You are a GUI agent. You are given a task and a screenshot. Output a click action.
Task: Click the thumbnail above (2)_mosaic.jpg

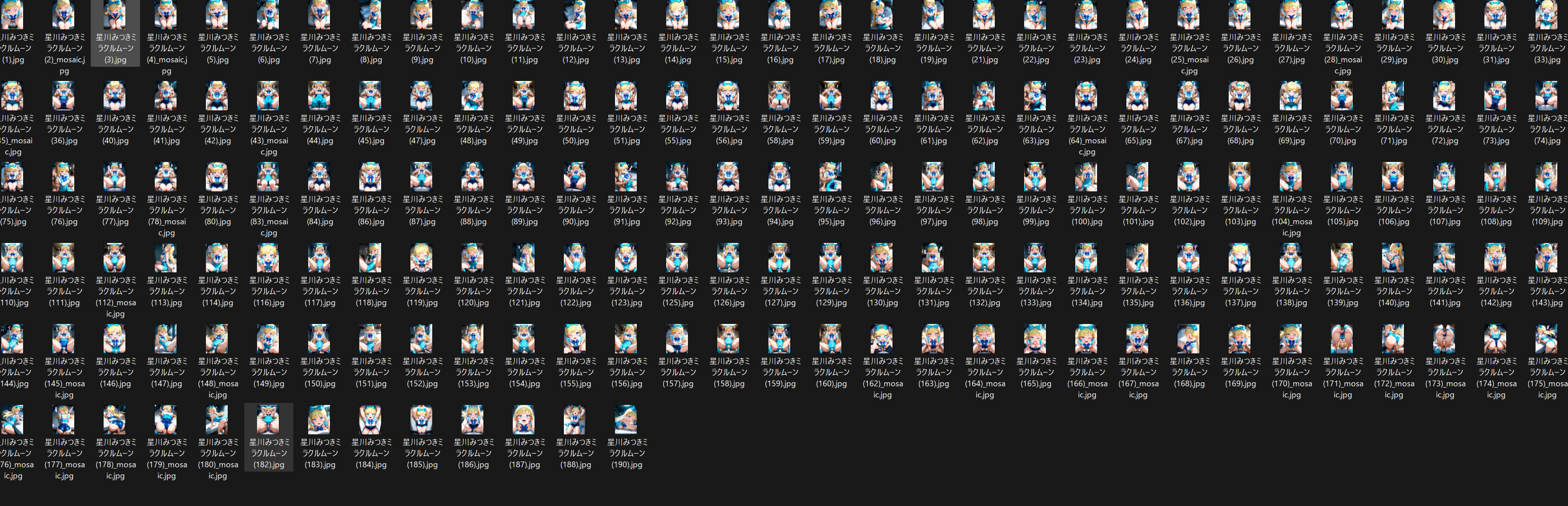[64, 15]
